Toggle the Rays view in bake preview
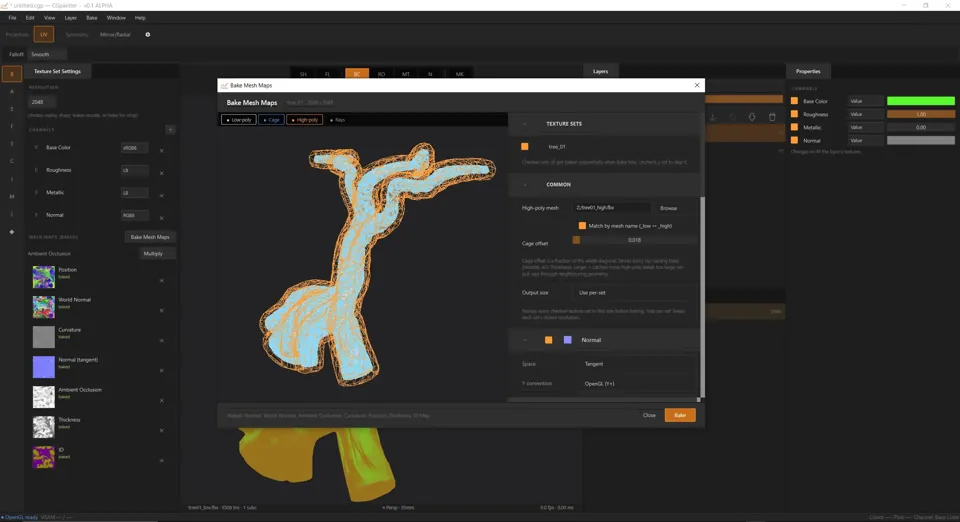 point(337,120)
